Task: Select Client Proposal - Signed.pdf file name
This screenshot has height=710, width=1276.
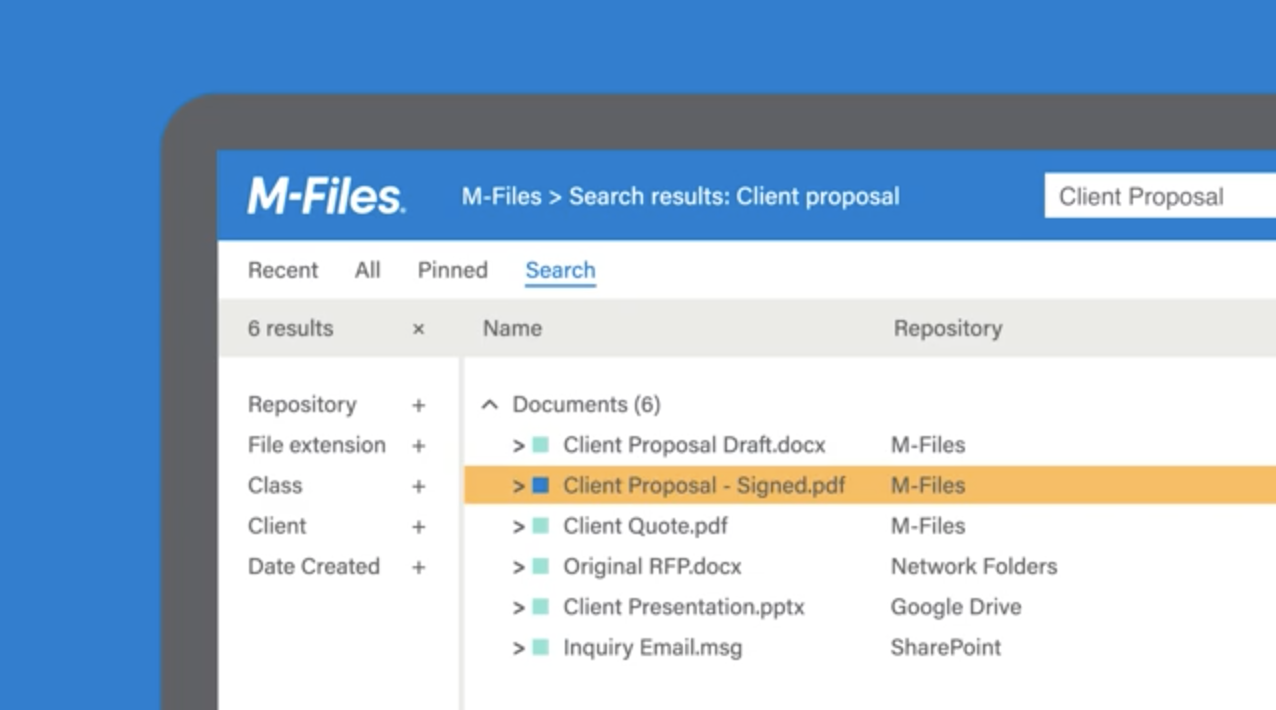Action: tap(704, 485)
